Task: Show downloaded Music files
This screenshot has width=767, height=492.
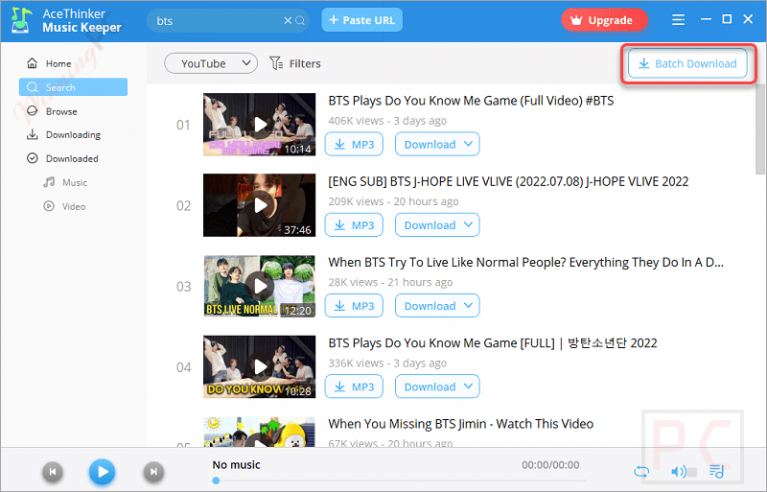Action: [66, 182]
